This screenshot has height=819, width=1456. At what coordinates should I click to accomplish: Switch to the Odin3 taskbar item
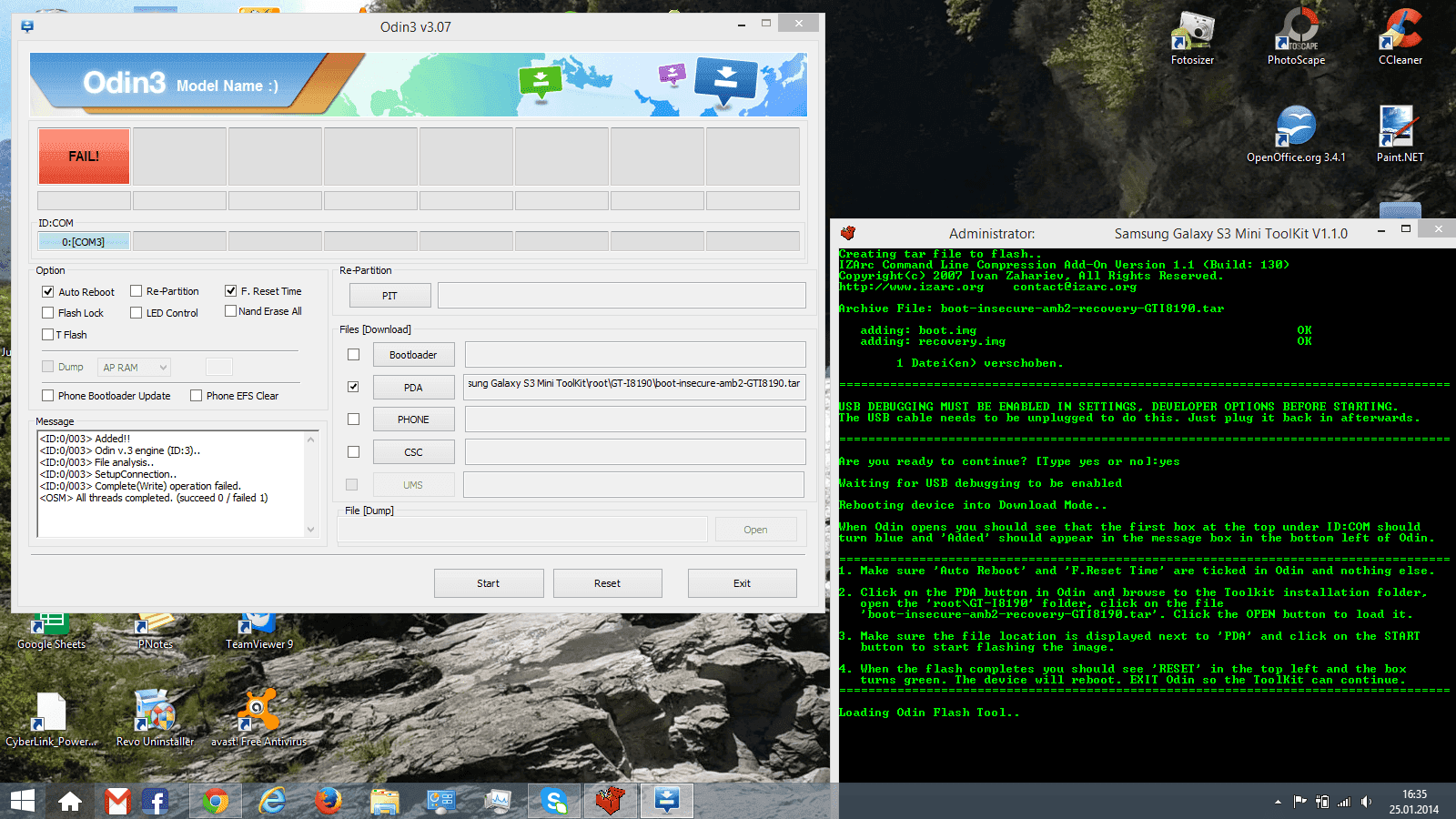coord(667,801)
